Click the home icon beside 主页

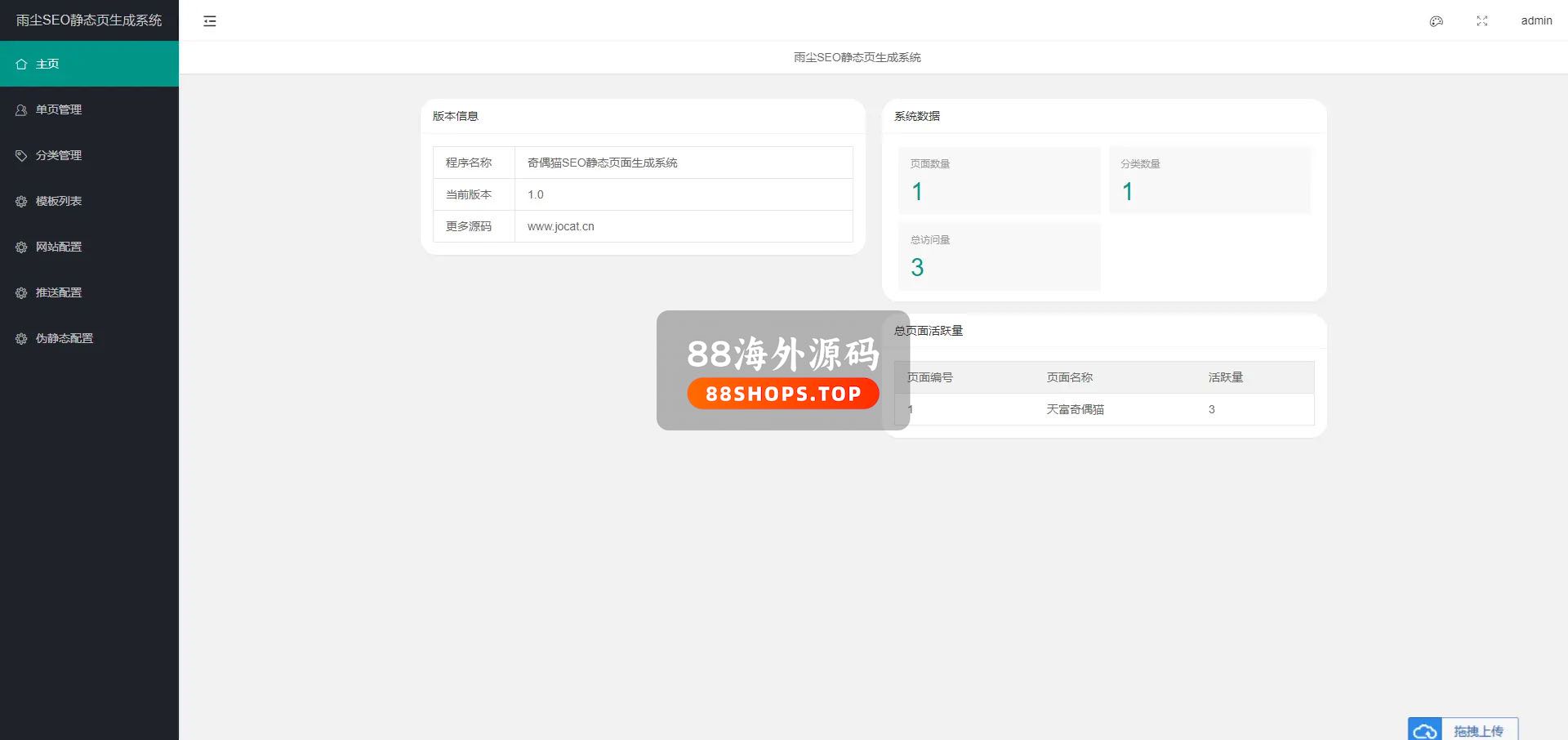[22, 64]
